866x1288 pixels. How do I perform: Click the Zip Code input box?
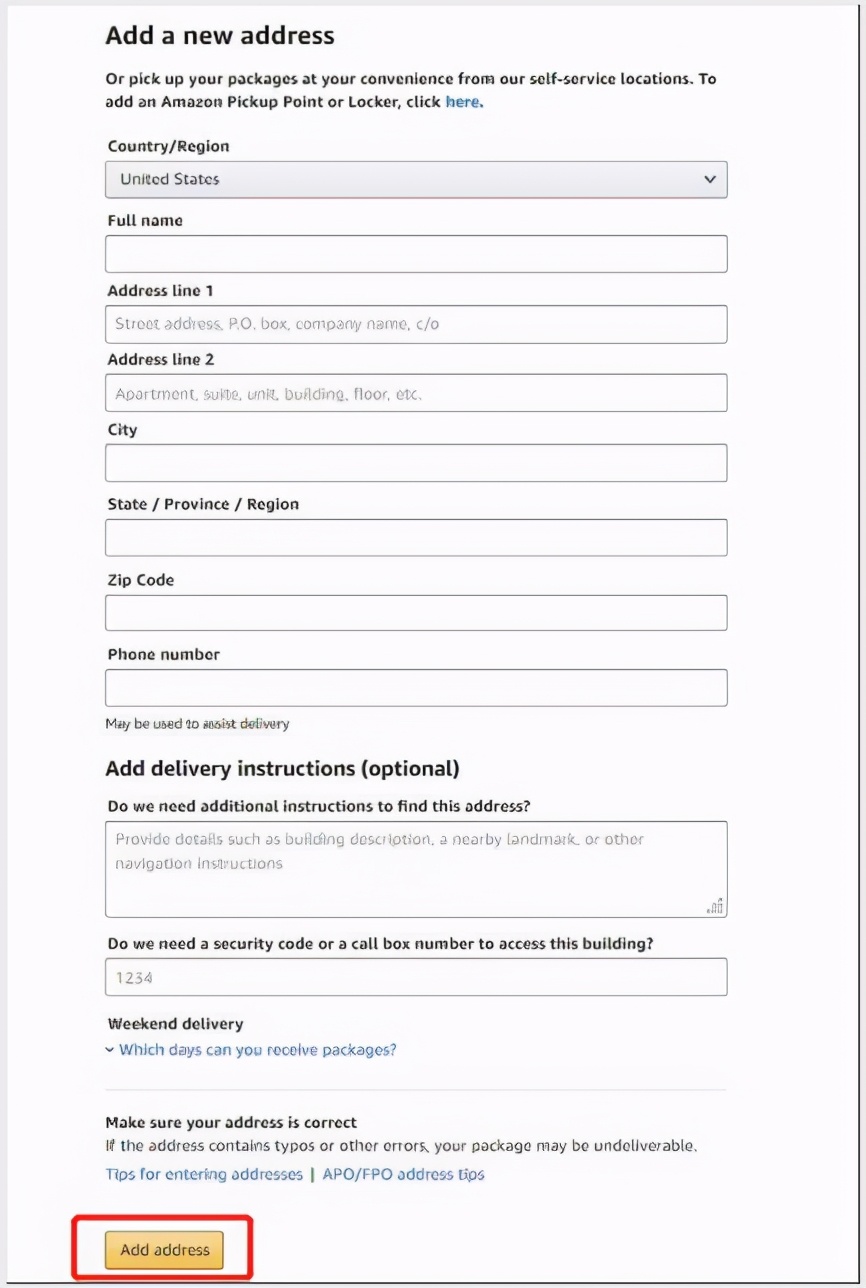(x=415, y=613)
